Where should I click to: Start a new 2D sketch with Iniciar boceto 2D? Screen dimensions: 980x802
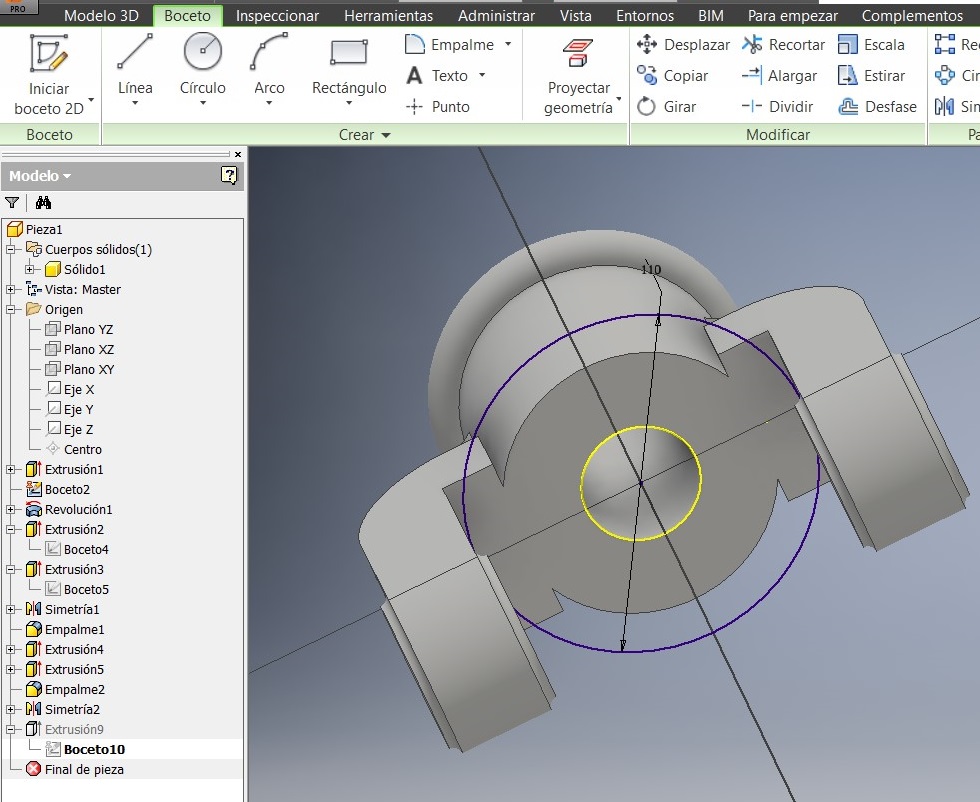pos(49,75)
